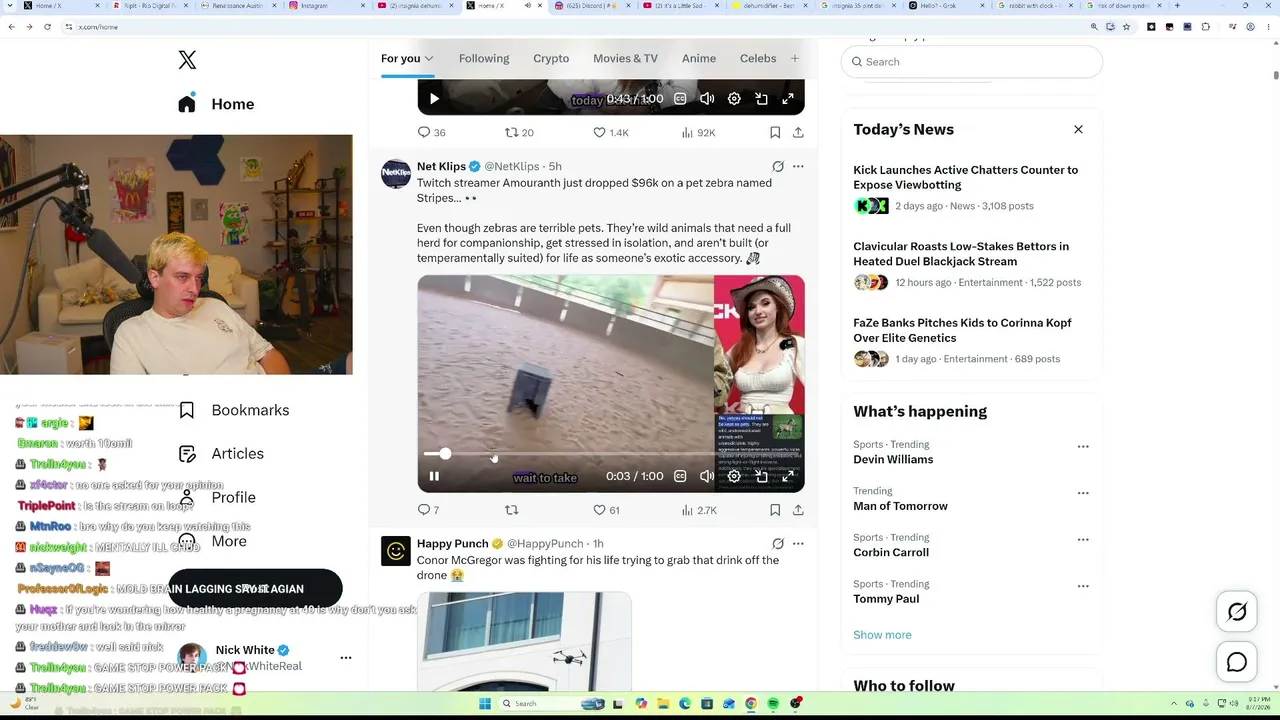
Task: Play the 0:43 video
Action: [434, 98]
